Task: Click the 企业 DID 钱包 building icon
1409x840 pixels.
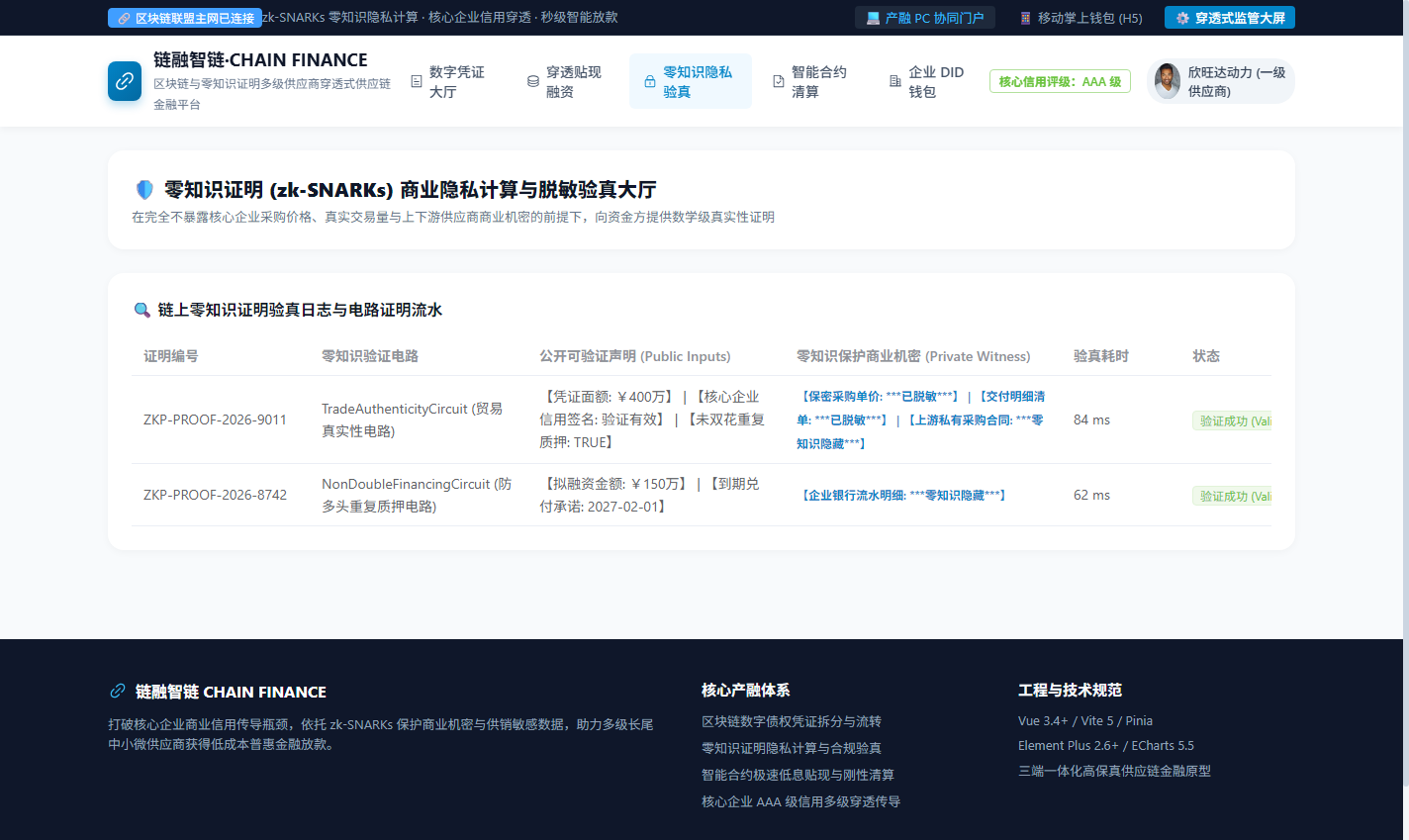Action: point(895,82)
